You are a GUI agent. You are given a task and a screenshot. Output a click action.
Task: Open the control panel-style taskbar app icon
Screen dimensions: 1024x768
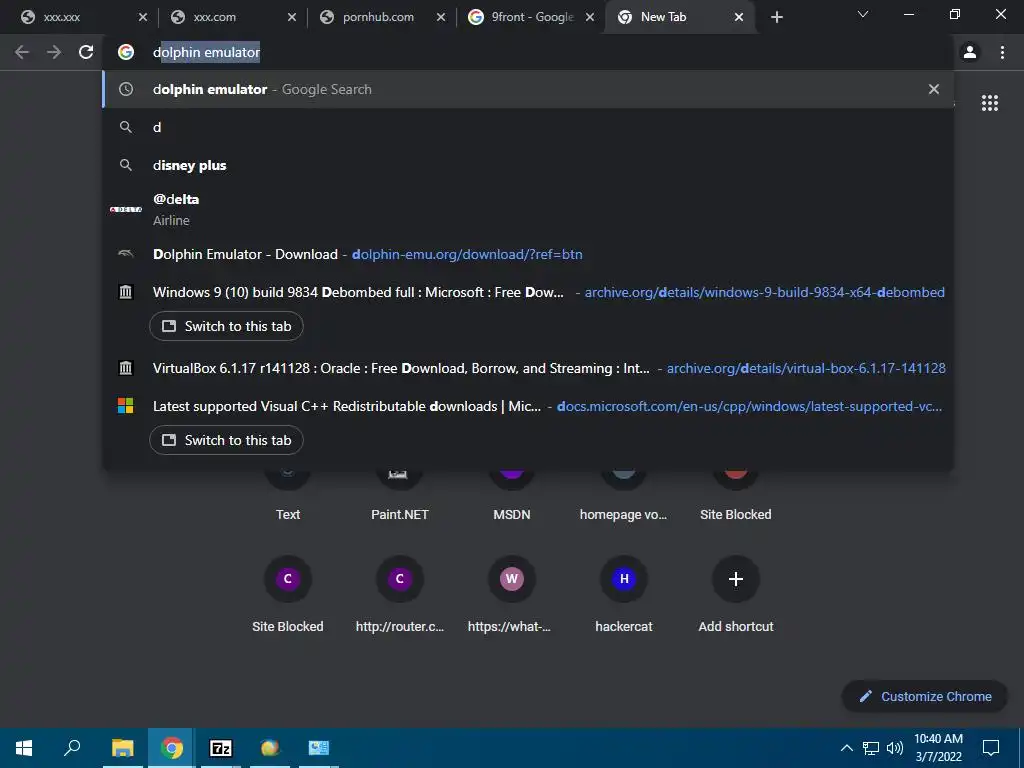point(319,748)
